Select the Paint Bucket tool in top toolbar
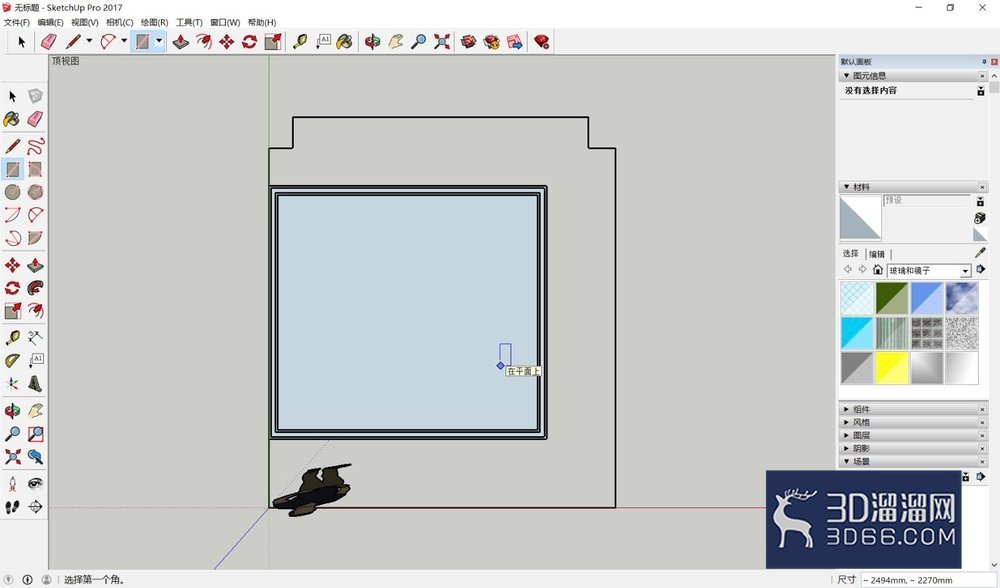 pos(344,42)
